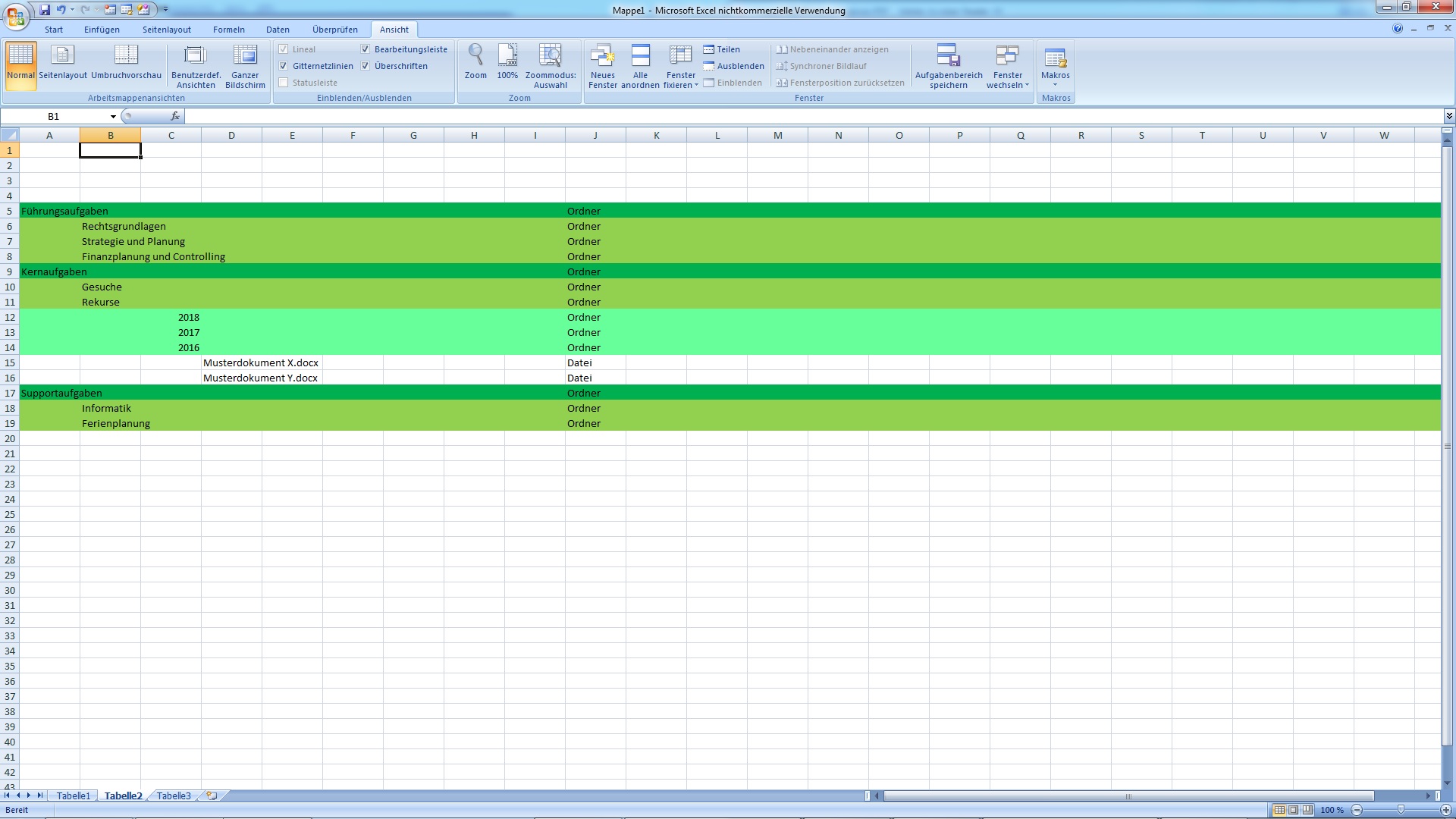Click Alle anordnen to arrange windows
The image size is (1456, 819).
point(640,56)
